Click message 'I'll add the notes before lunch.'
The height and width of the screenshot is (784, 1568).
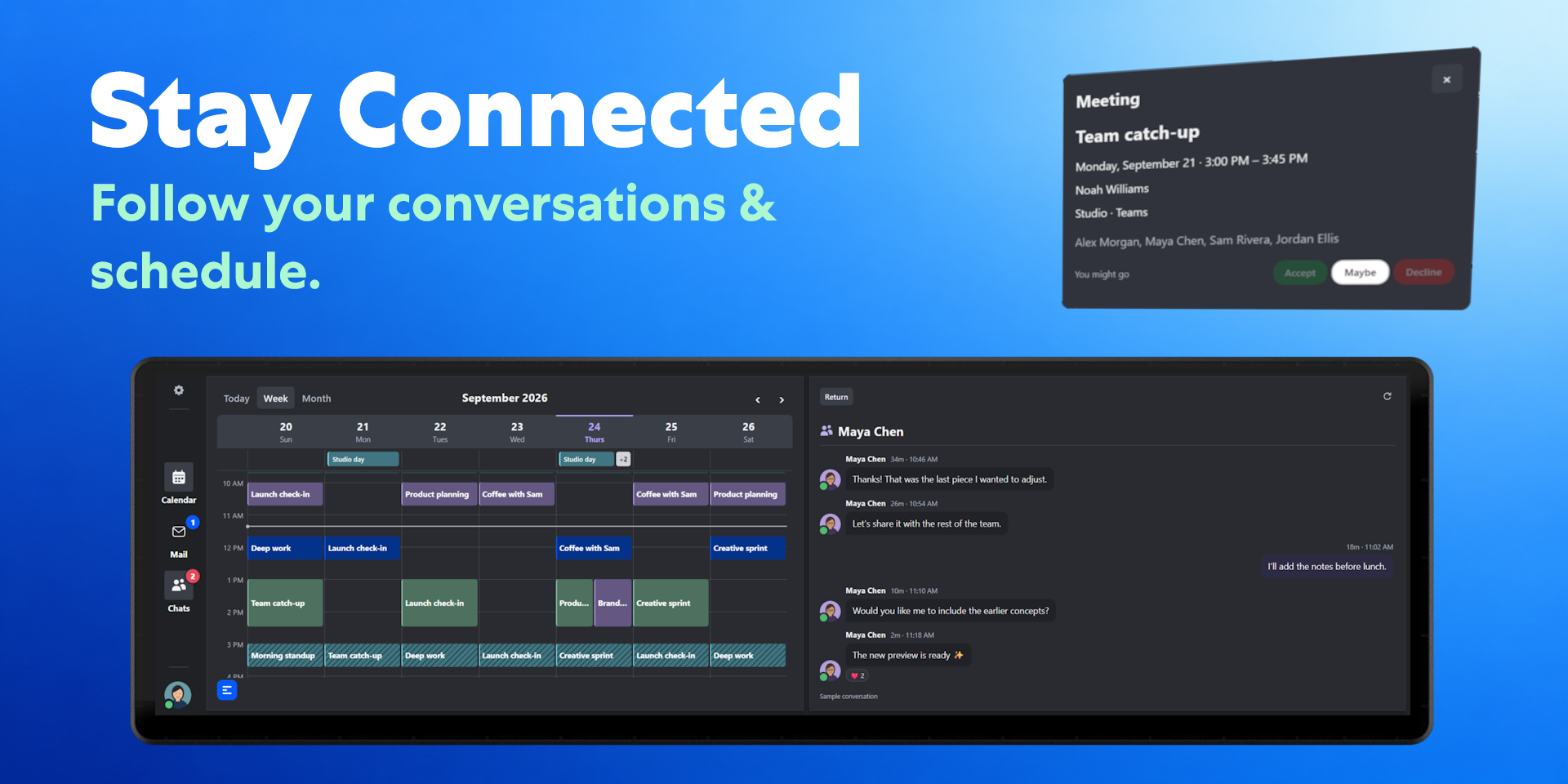pyautogui.click(x=1326, y=566)
